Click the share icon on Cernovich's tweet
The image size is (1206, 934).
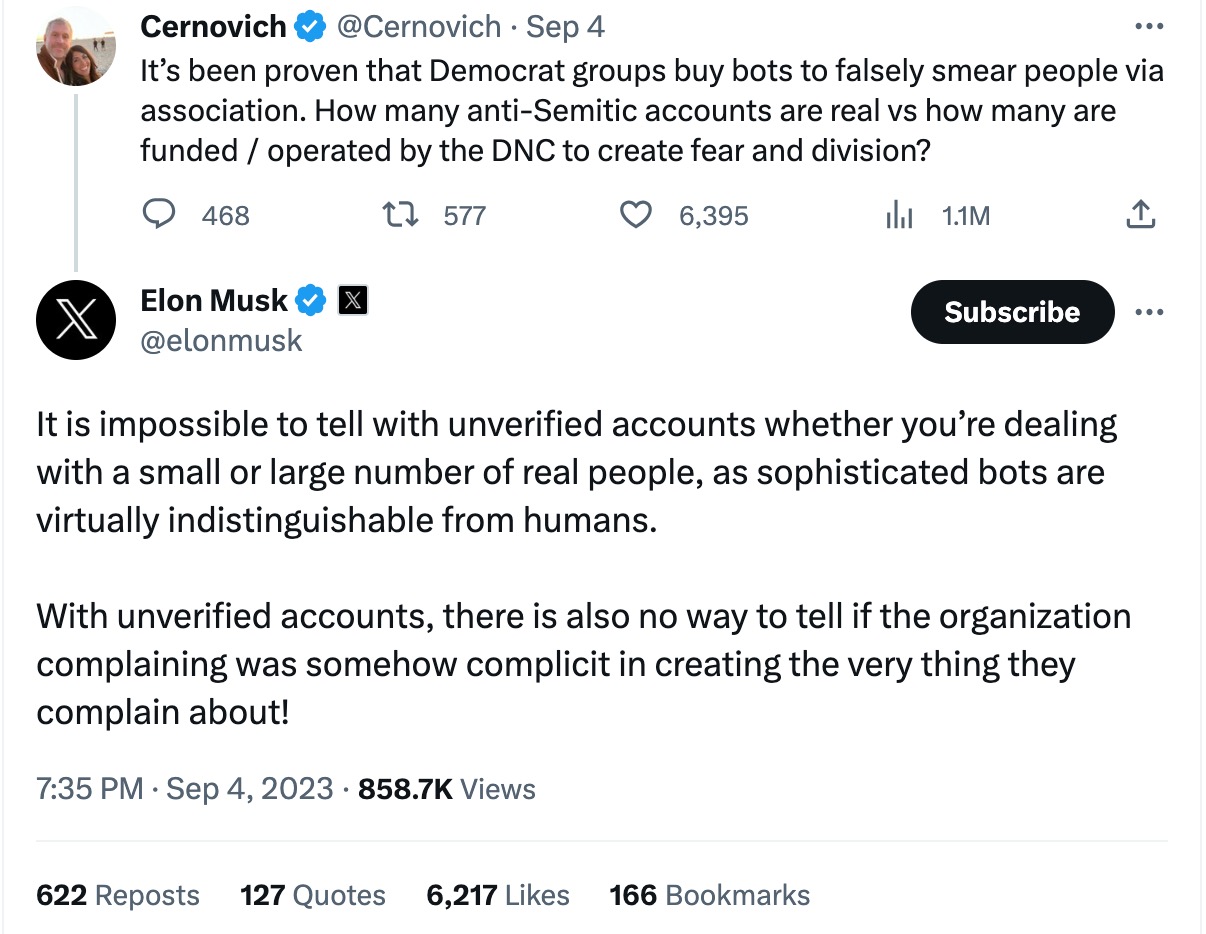(x=1141, y=215)
